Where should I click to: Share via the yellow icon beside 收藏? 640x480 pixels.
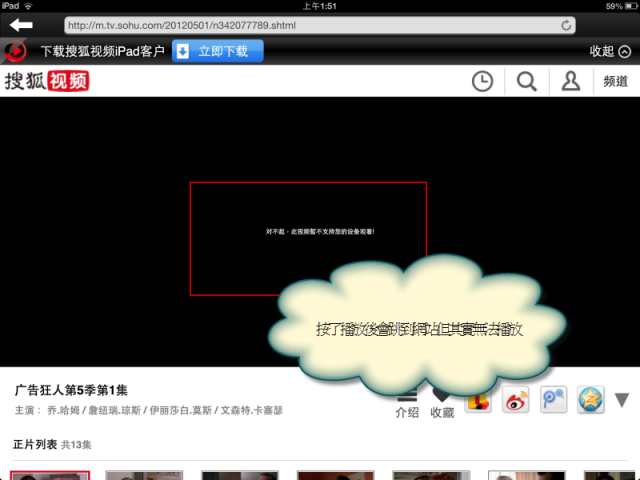click(478, 402)
